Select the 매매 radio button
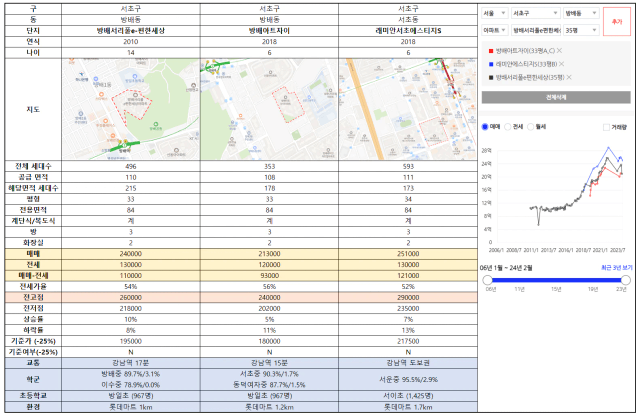 [x=485, y=127]
